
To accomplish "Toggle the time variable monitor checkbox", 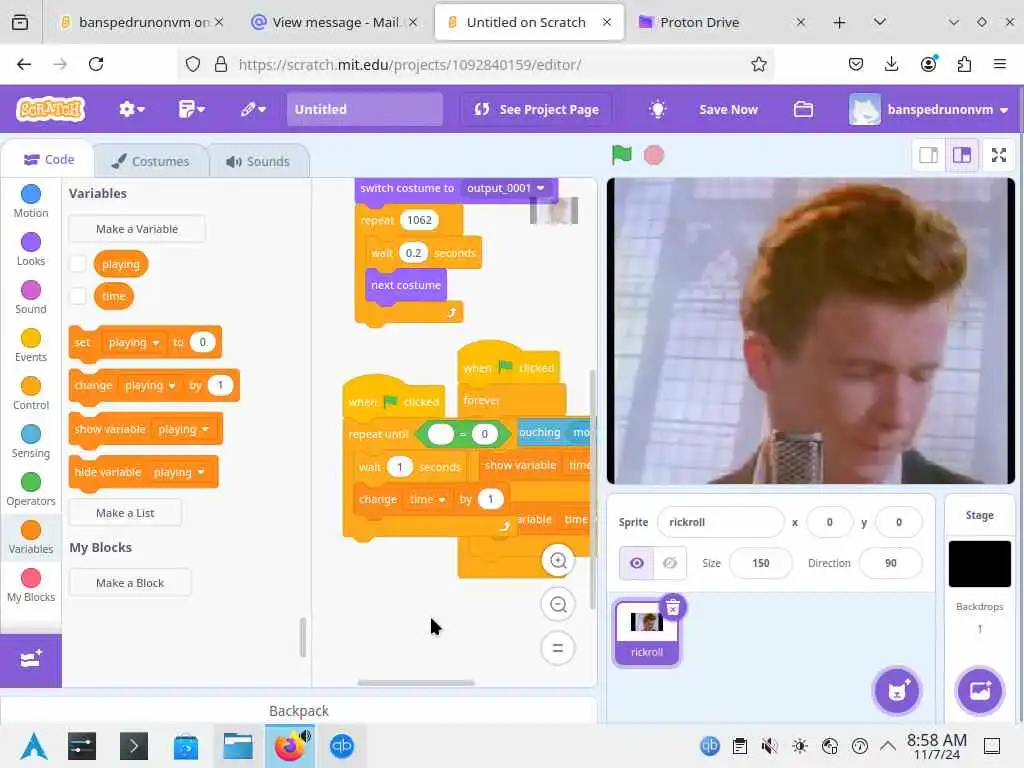I will 78,296.
